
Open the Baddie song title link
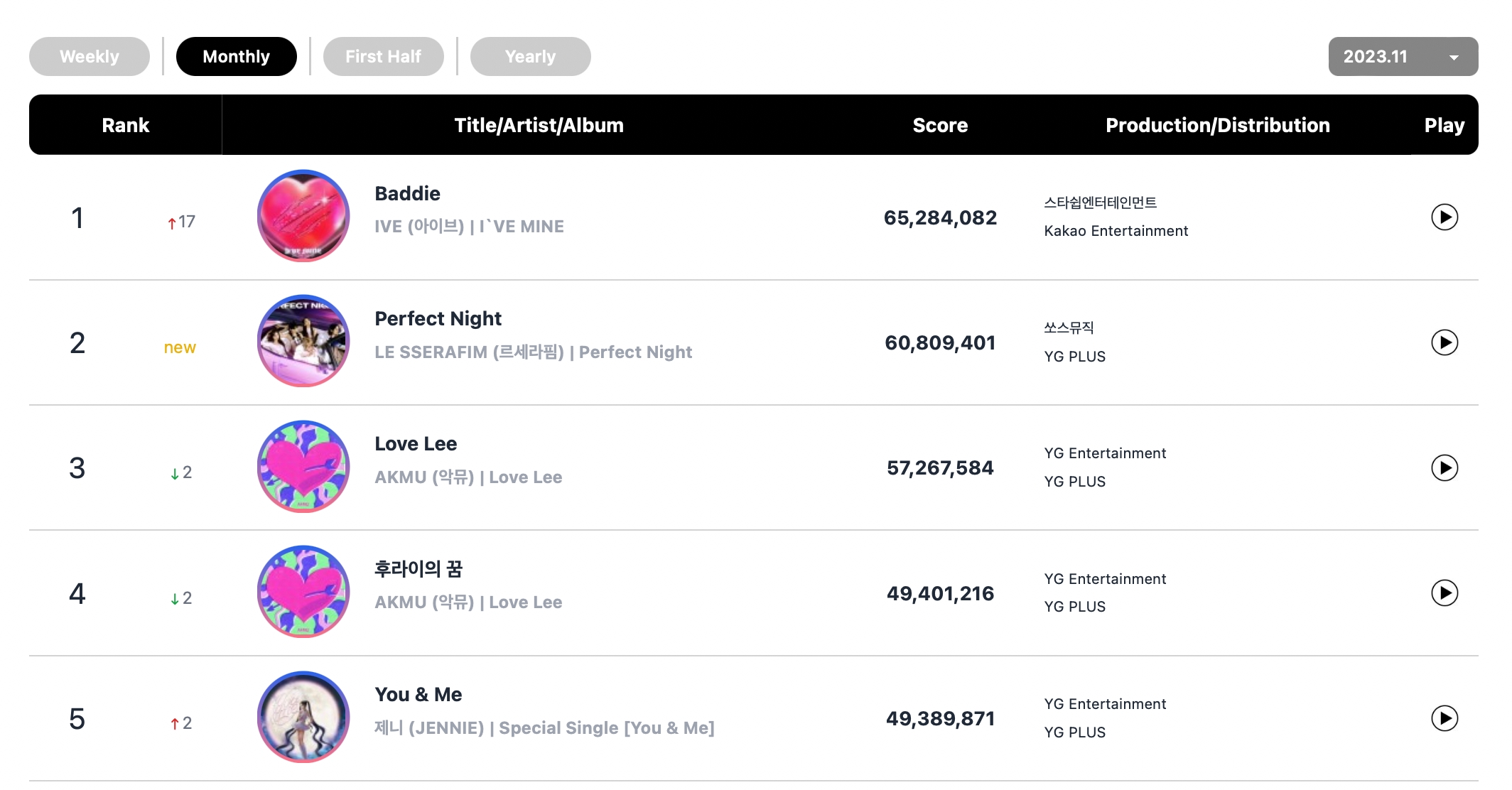pos(407,193)
